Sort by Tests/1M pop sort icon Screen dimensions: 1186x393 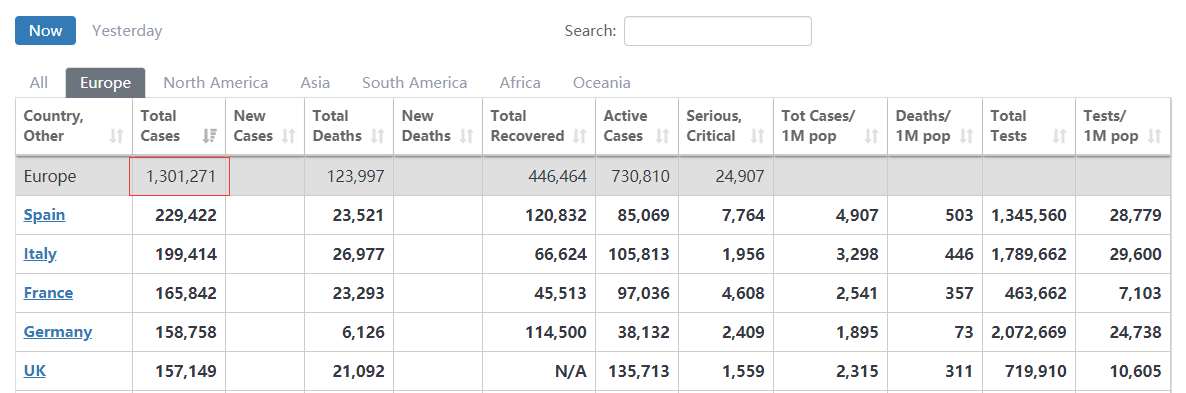[1154, 136]
